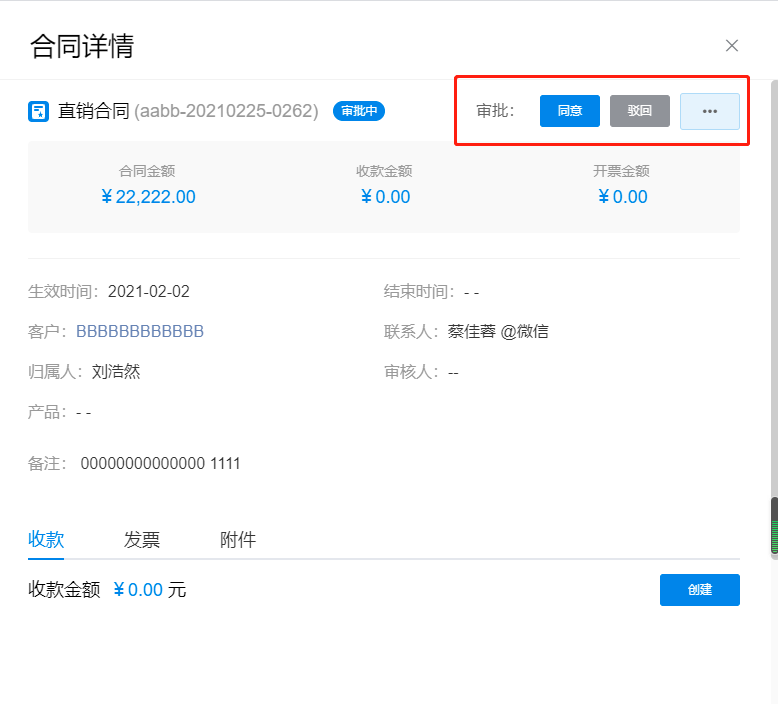Open customer BBBBBBBBBBBB link
778x704 pixels.
[x=140, y=331]
